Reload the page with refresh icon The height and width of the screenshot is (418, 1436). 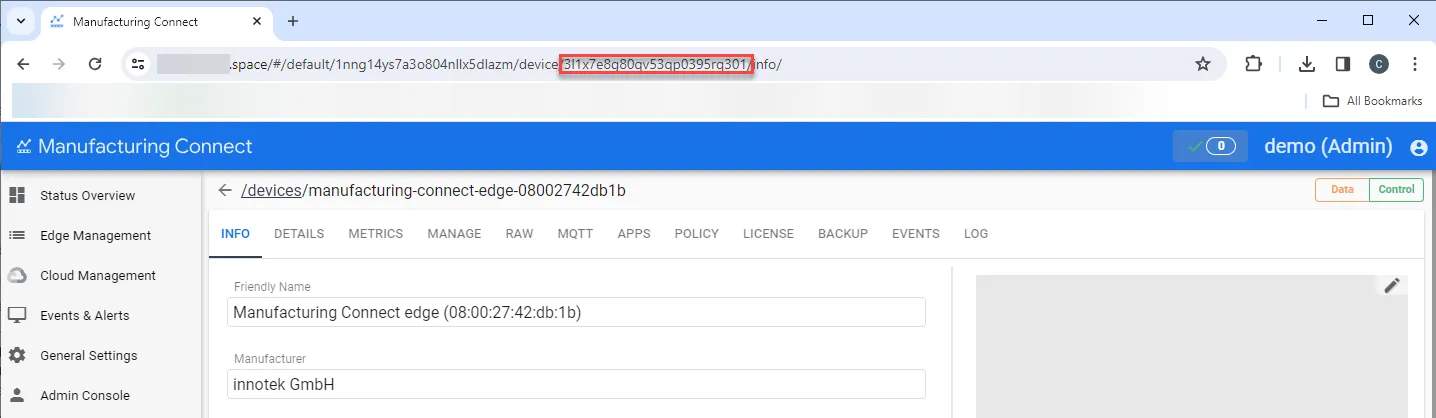(95, 64)
